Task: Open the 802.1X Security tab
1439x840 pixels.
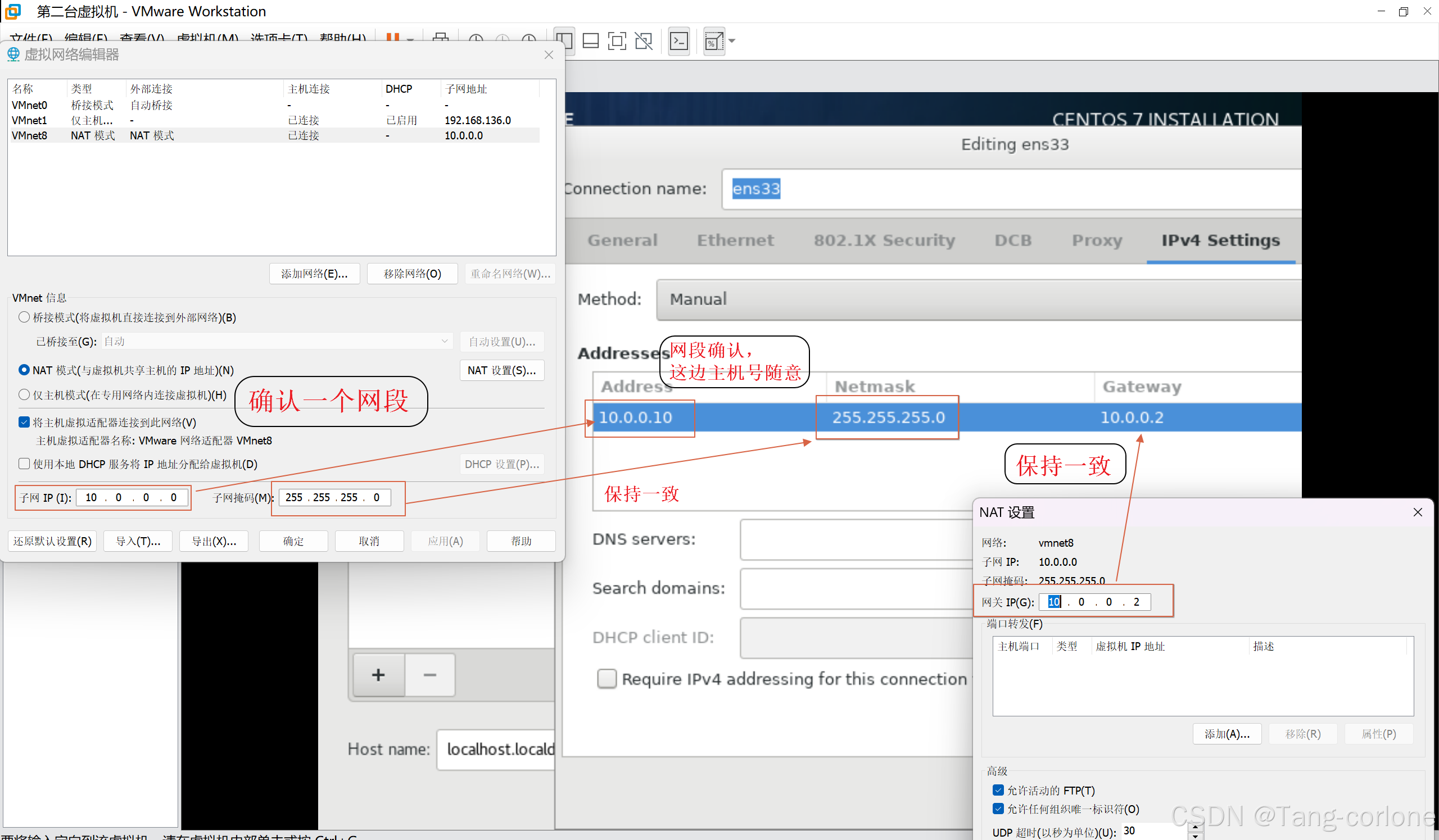Action: pyautogui.click(x=884, y=240)
